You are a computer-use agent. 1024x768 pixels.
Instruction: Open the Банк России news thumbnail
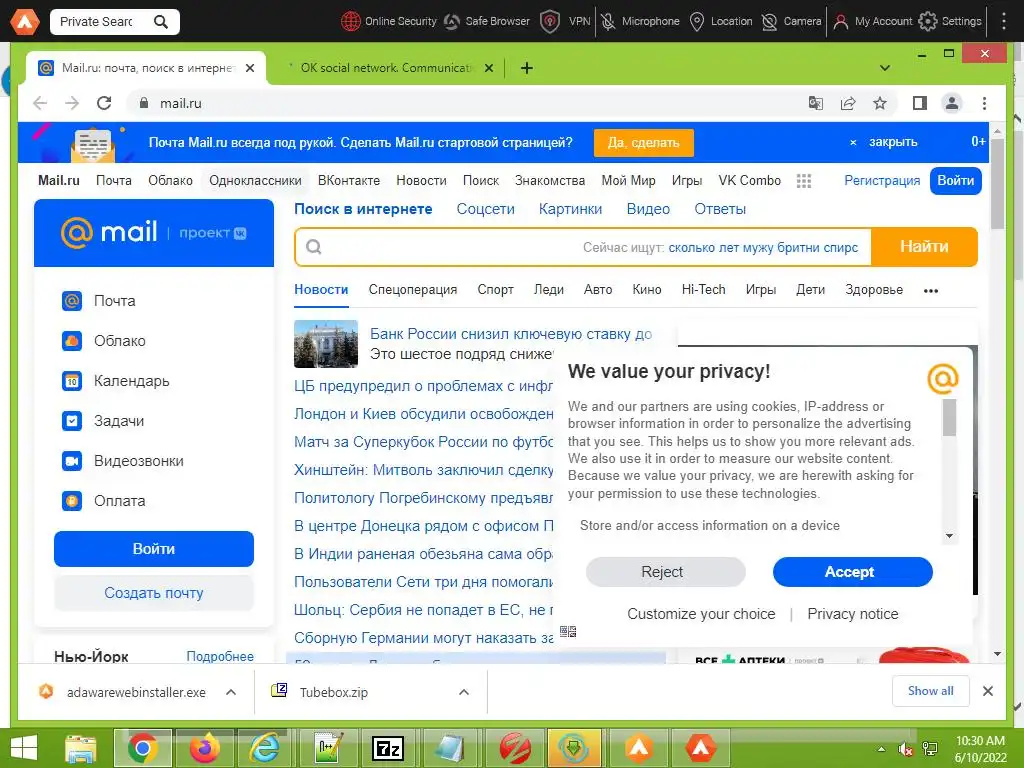(326, 344)
